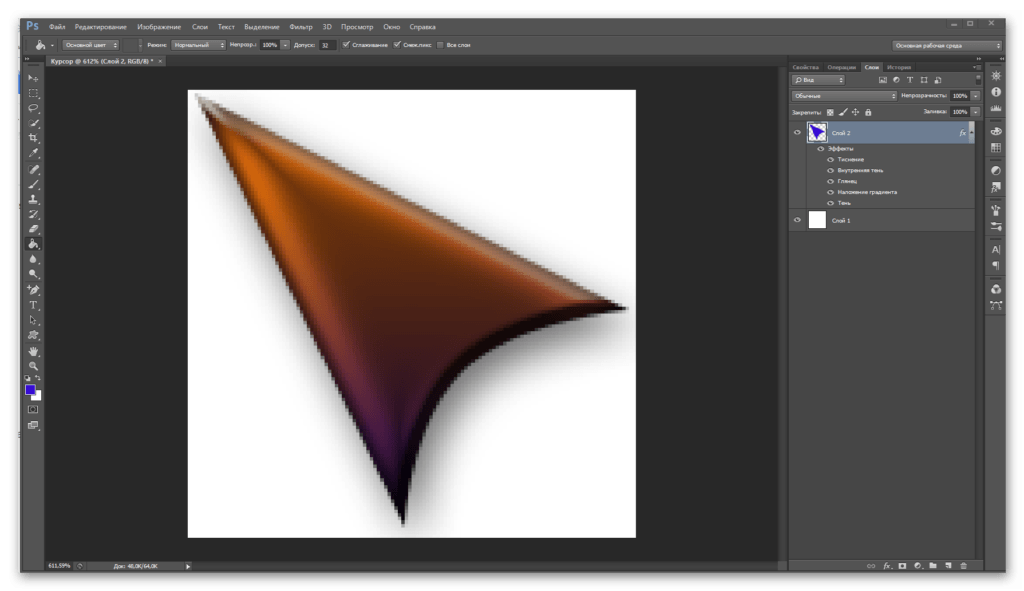1024x591 pixels.
Task: Click the lock all icon in layers panel
Action: [866, 112]
